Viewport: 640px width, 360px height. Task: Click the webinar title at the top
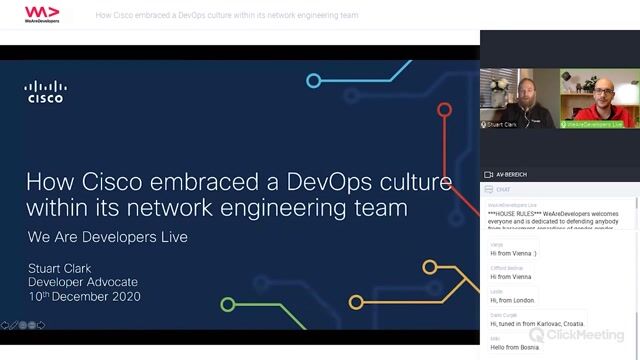click(227, 15)
